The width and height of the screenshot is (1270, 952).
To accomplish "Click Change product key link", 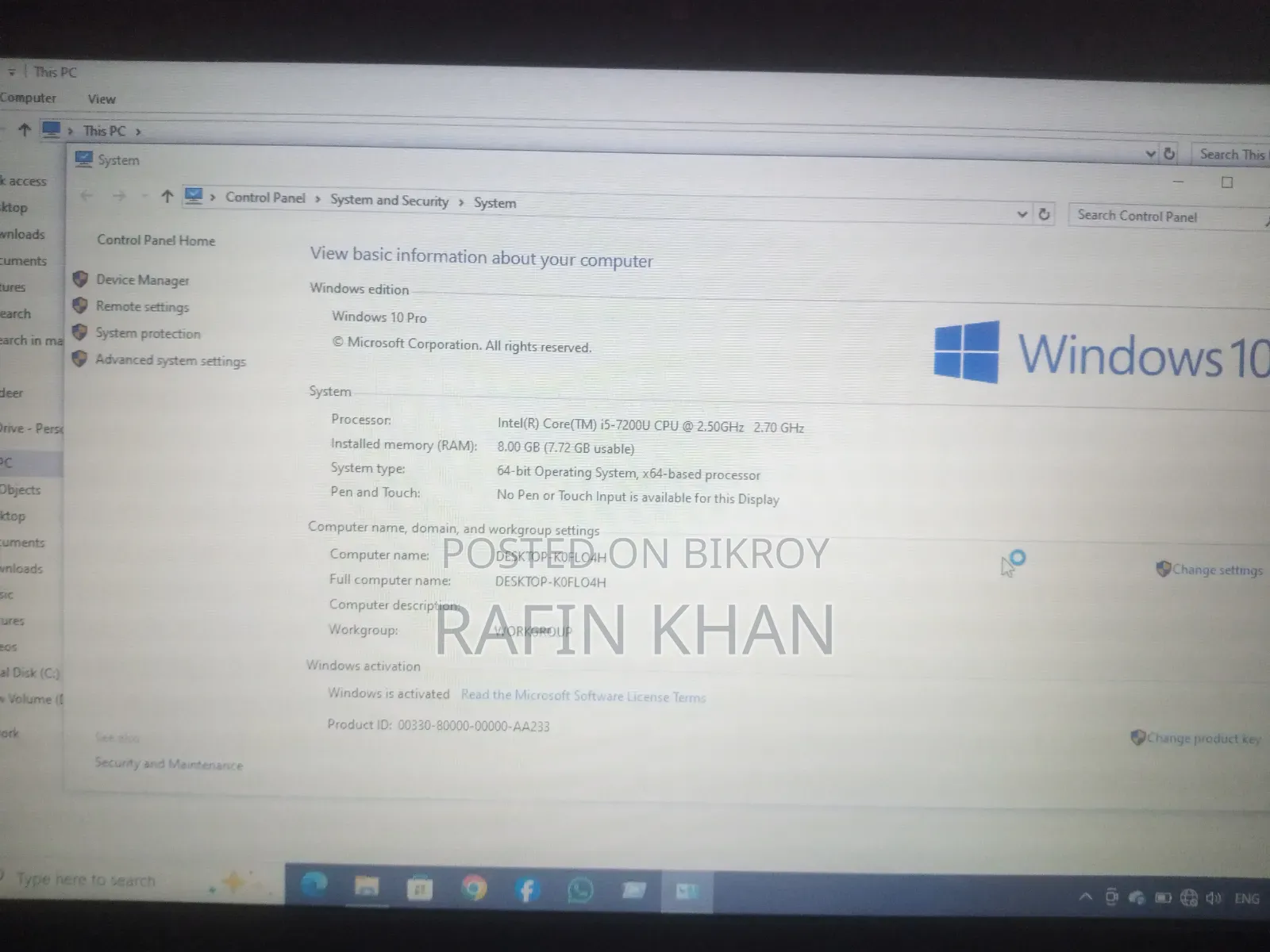I will 1203,739.
